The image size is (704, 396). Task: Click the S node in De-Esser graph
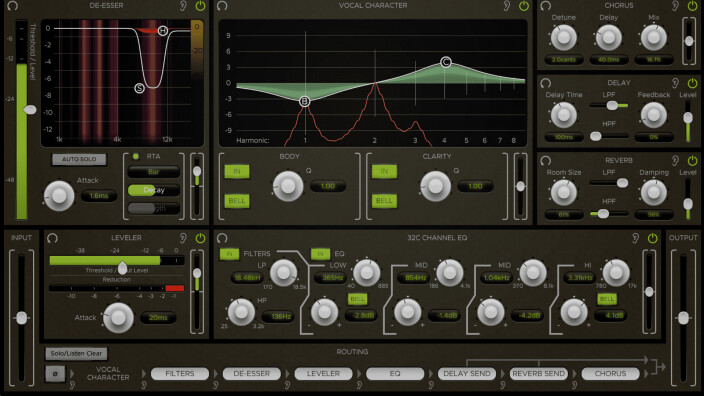tap(140, 88)
